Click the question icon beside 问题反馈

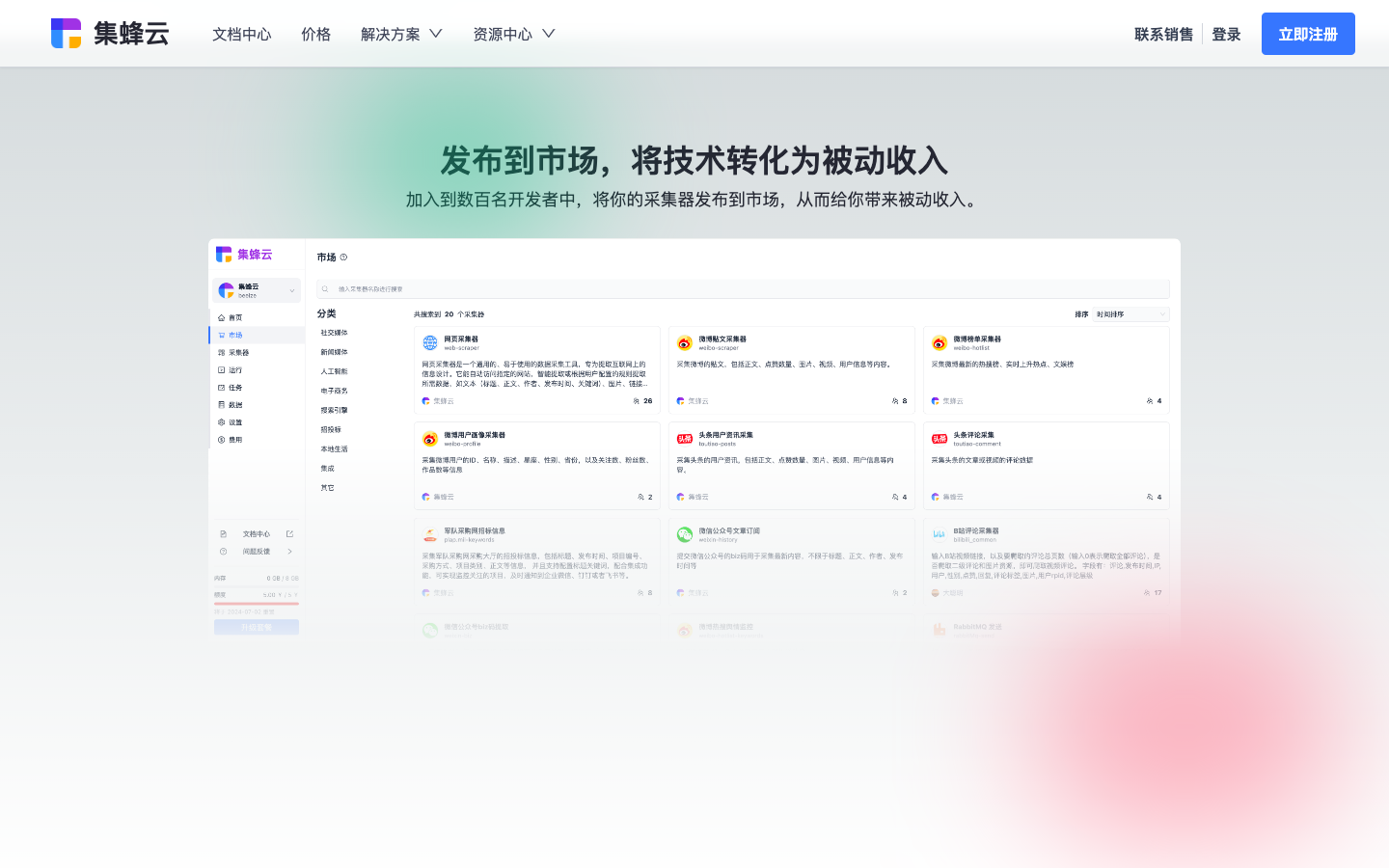(x=223, y=552)
